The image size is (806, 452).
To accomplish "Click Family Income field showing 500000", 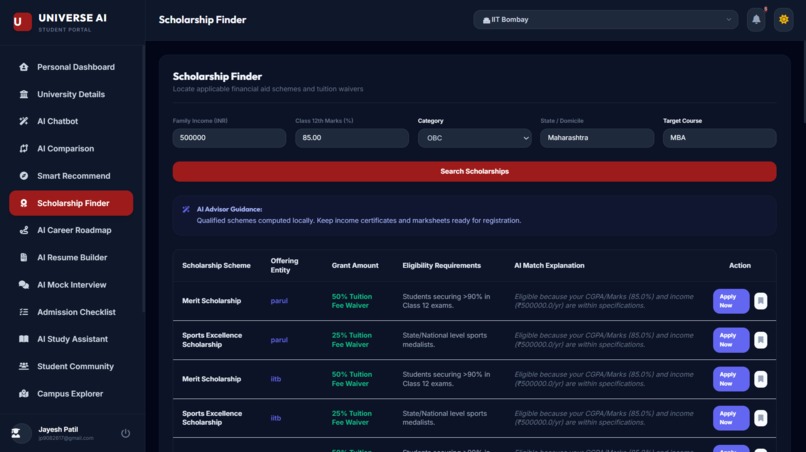I will click(229, 138).
